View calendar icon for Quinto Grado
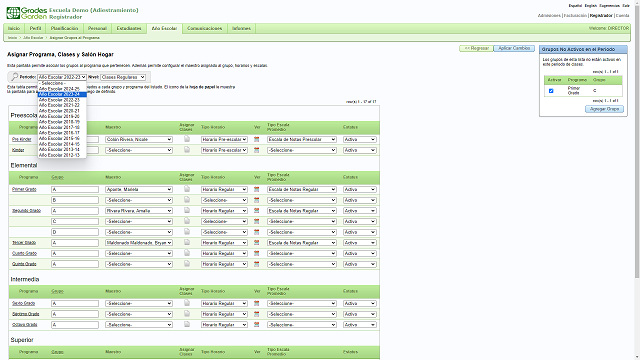 click(256, 264)
